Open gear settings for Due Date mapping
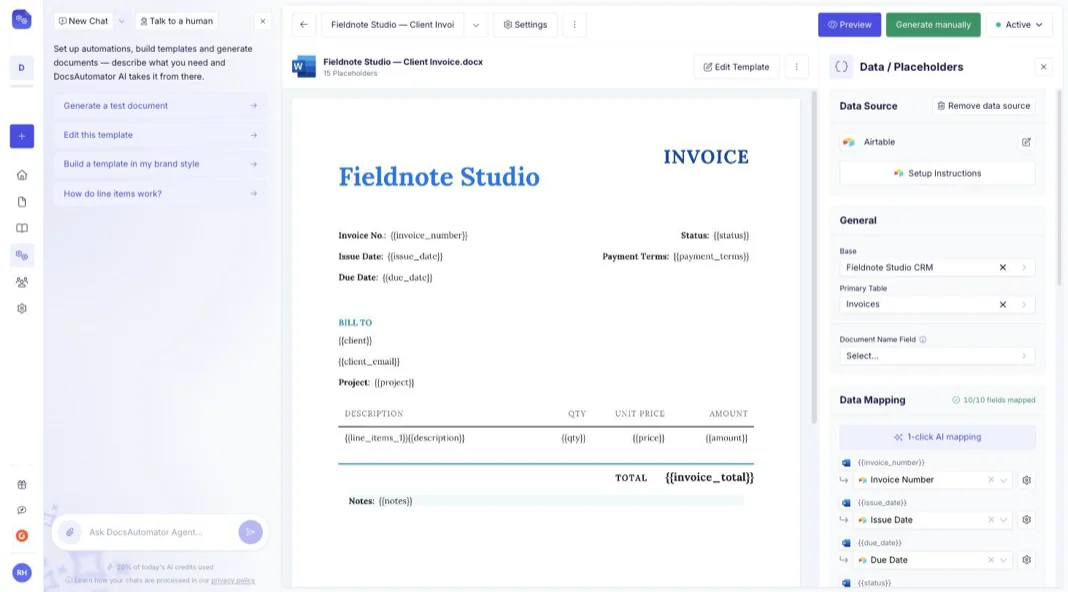 point(1026,560)
